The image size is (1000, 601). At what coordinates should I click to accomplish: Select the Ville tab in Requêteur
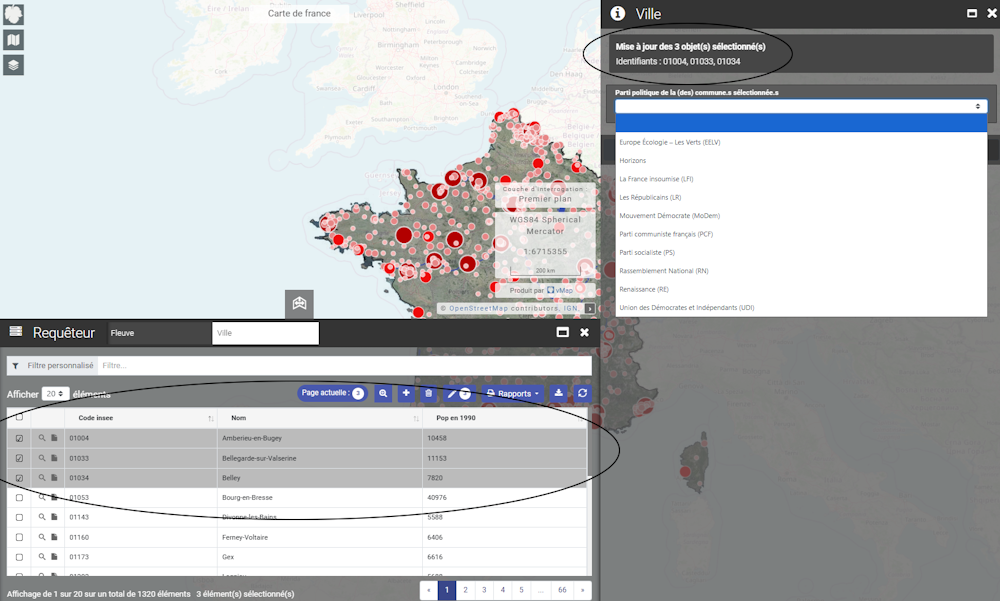[x=265, y=333]
